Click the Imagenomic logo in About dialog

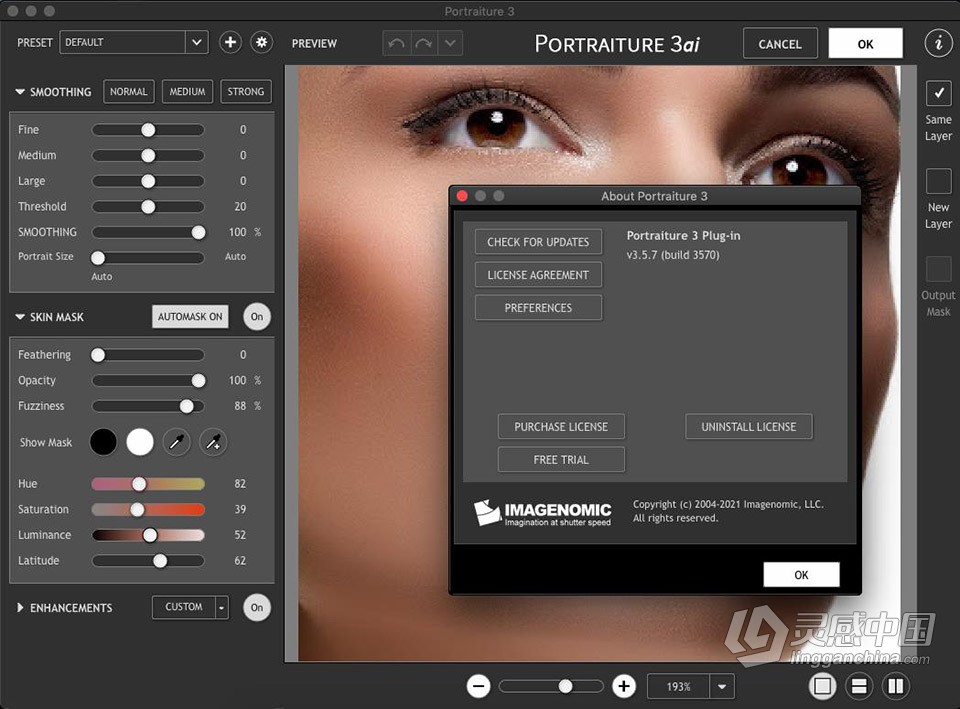[x=542, y=513]
